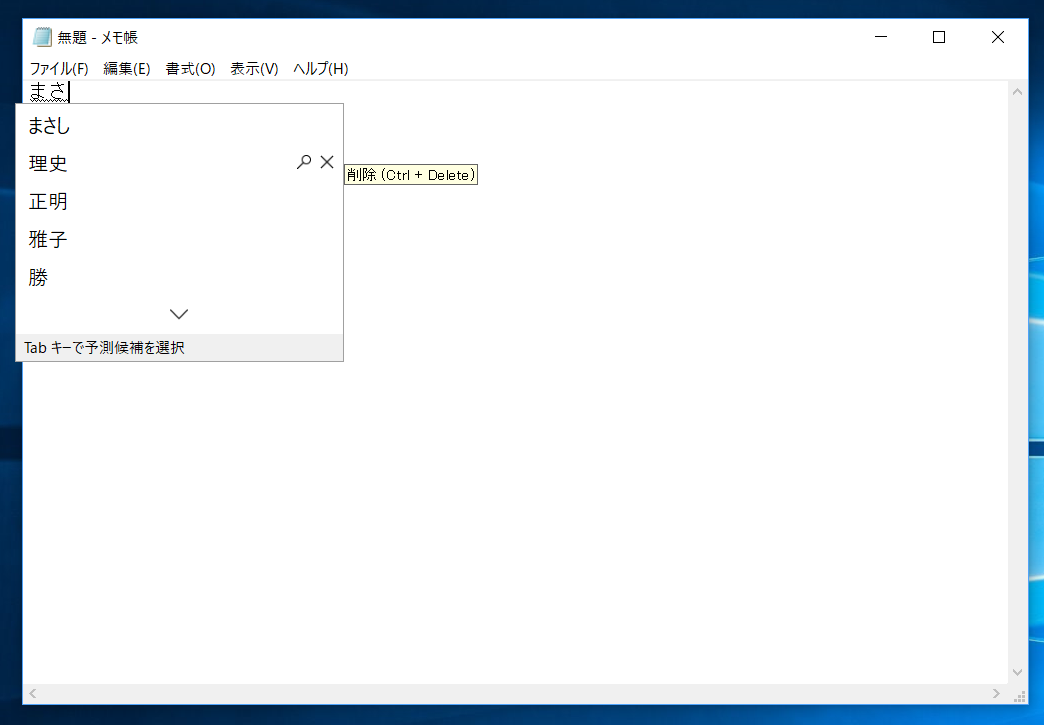This screenshot has width=1044, height=725.
Task: Expand more candidates with the down chevron
Action: 179,314
